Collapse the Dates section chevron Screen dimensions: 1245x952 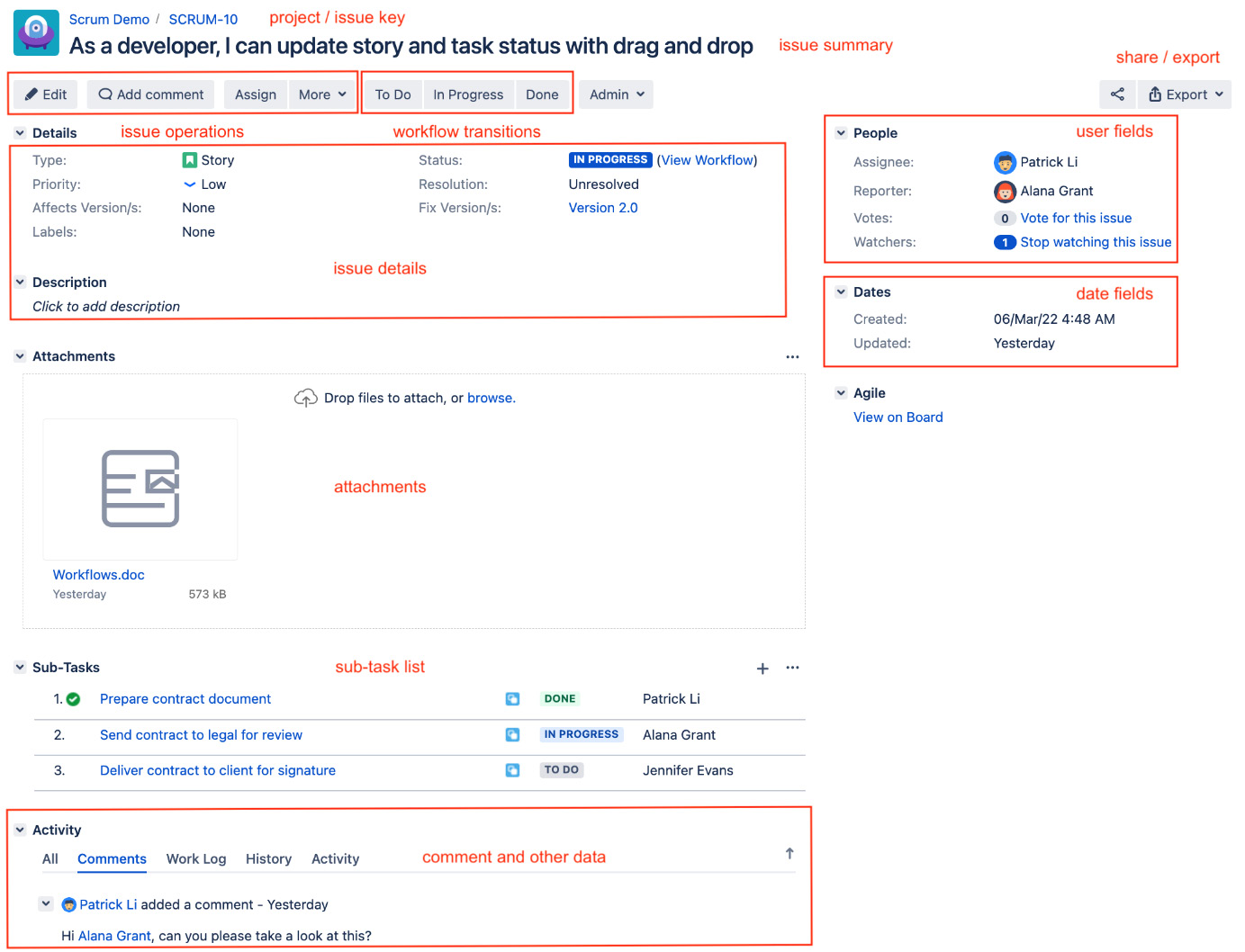pyautogui.click(x=841, y=292)
